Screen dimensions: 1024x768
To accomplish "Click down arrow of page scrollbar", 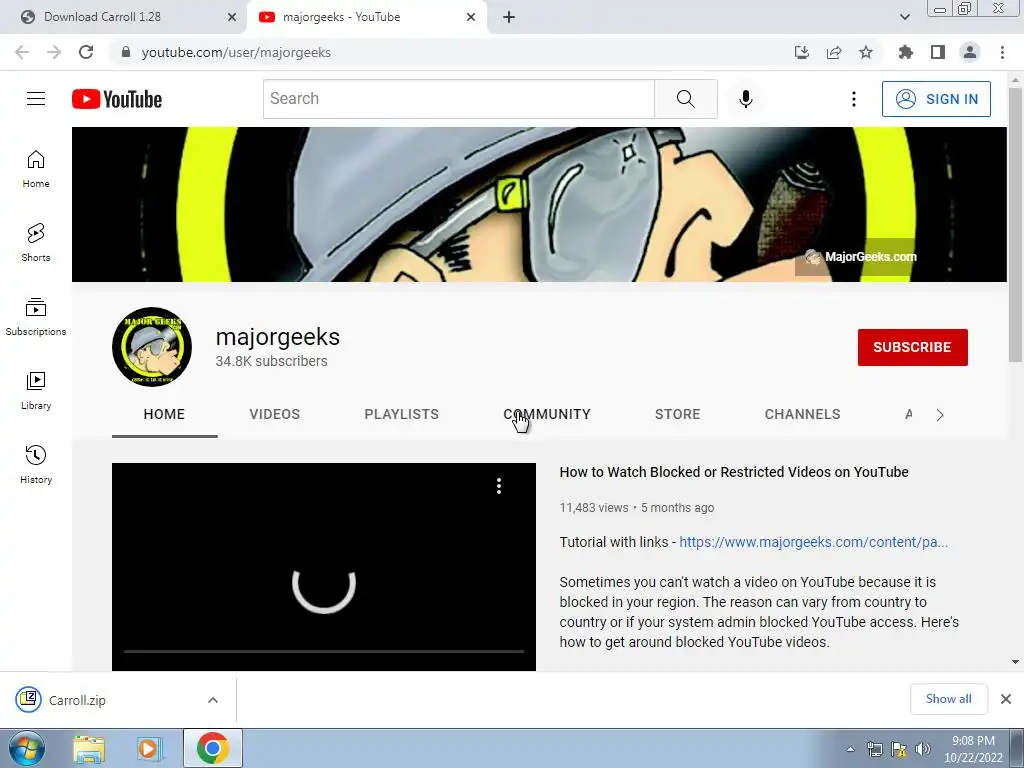I will point(1016,662).
